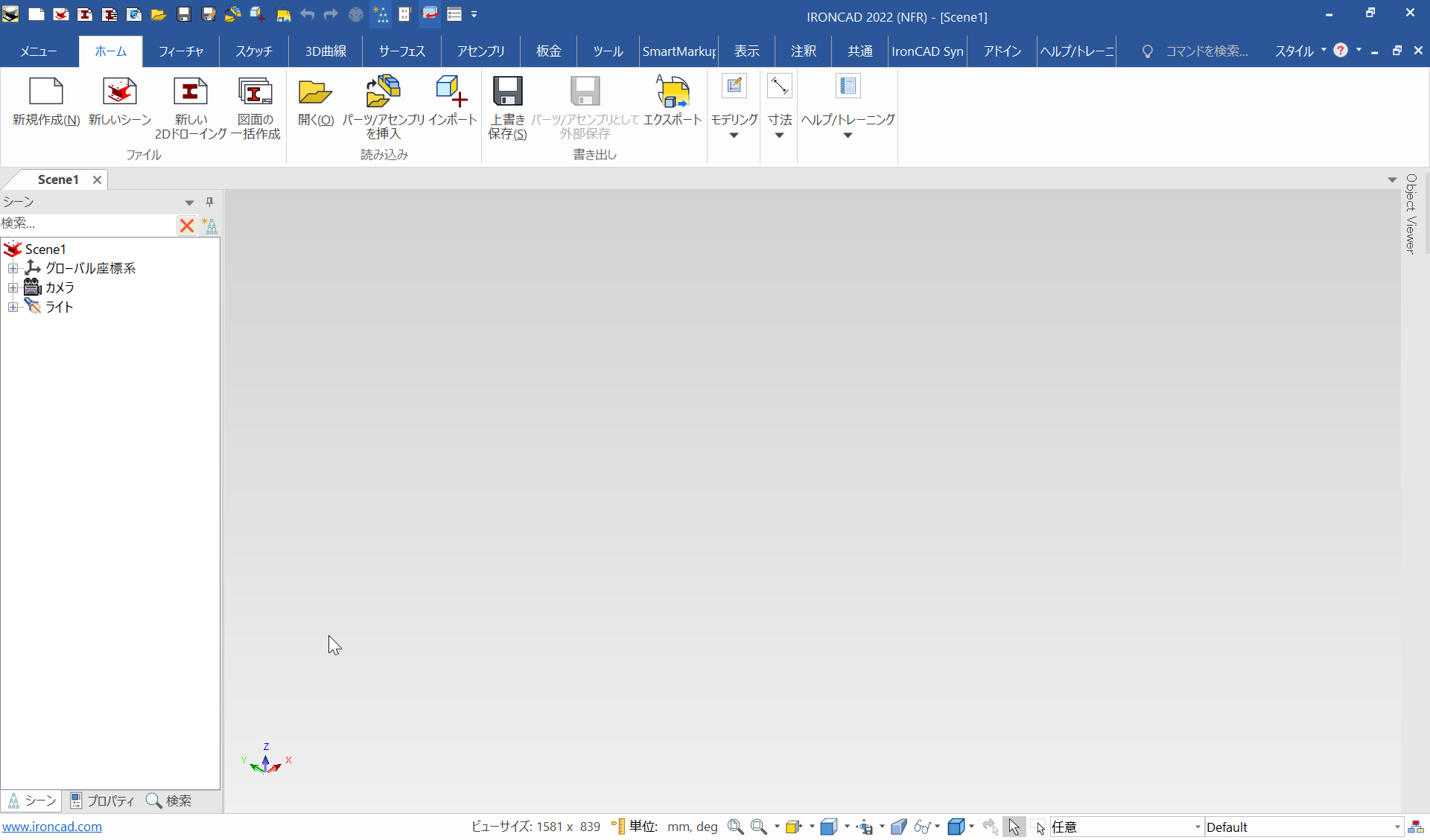Toggle the arrow selection tool in status bar
1430x840 pixels.
[1014, 827]
